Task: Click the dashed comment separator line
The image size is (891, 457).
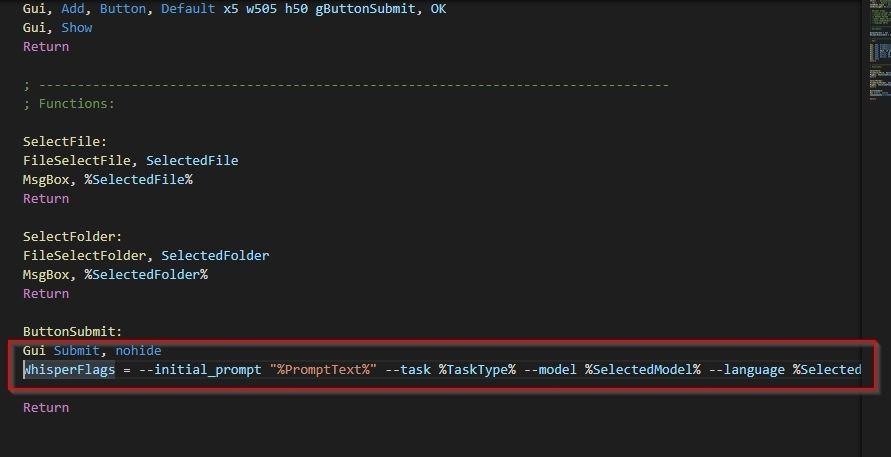Action: [350, 84]
